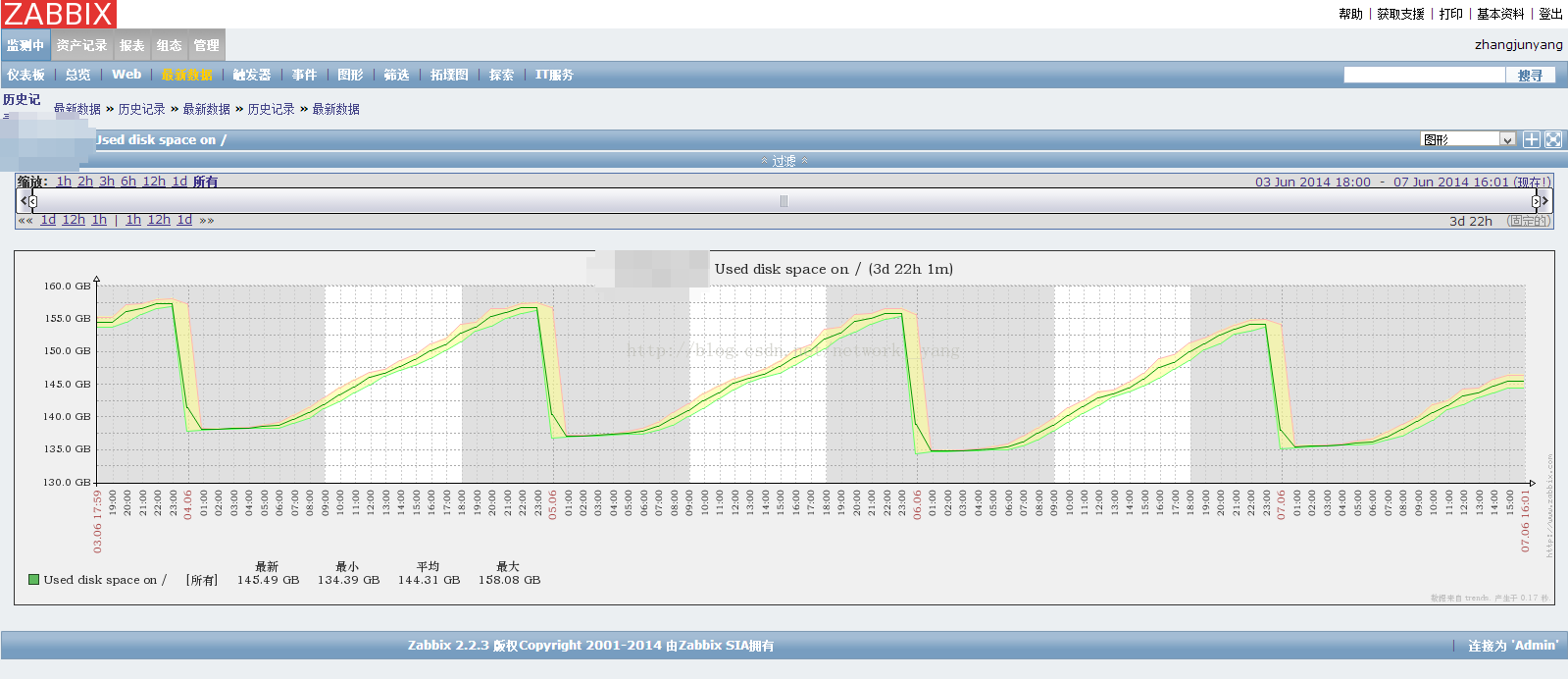The height and width of the screenshot is (679, 1568).
Task: Go to IT服务 submenu
Action: click(554, 75)
